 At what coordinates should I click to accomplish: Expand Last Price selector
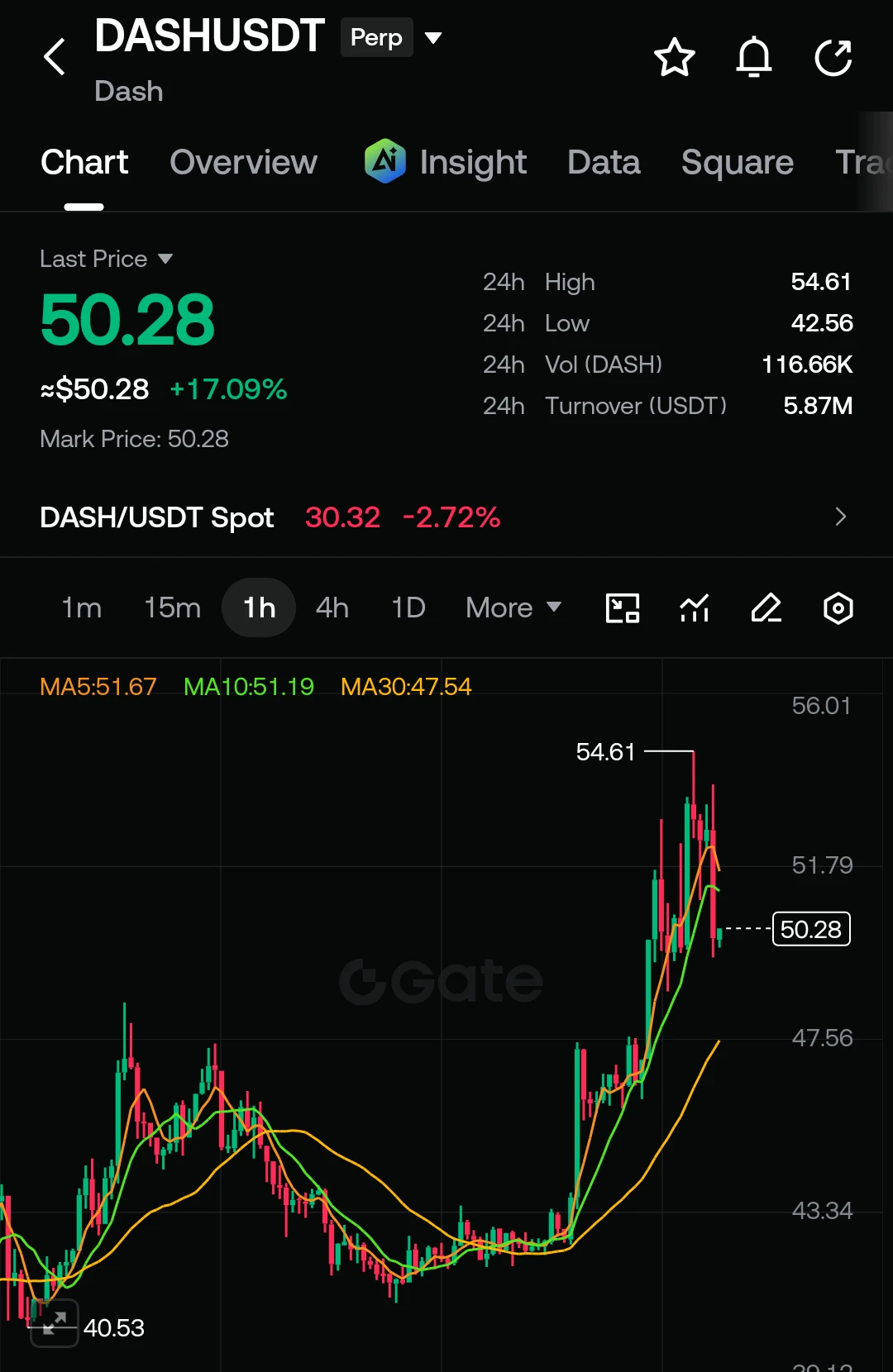click(107, 259)
